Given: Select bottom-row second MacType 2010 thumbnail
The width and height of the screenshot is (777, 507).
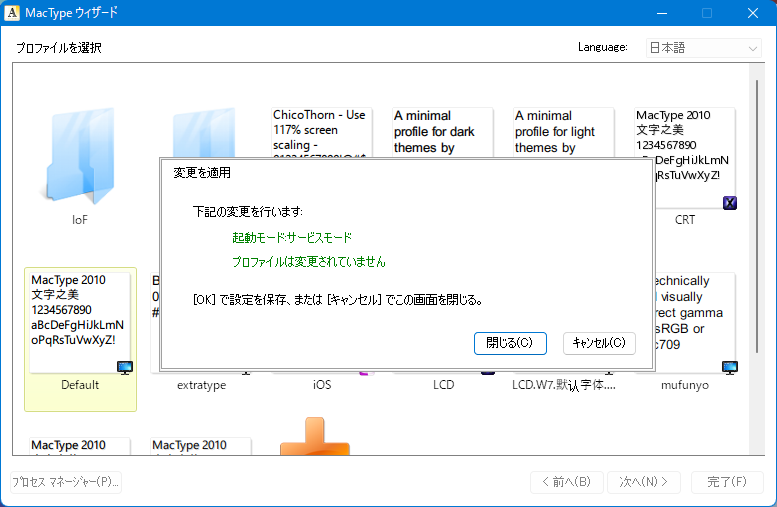Looking at the screenshot, I should 201,446.
